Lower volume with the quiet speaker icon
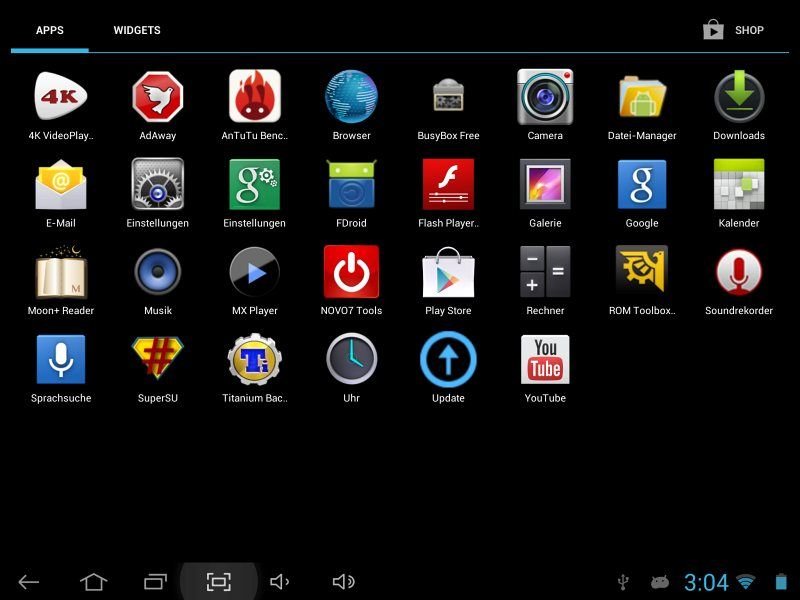 280,582
